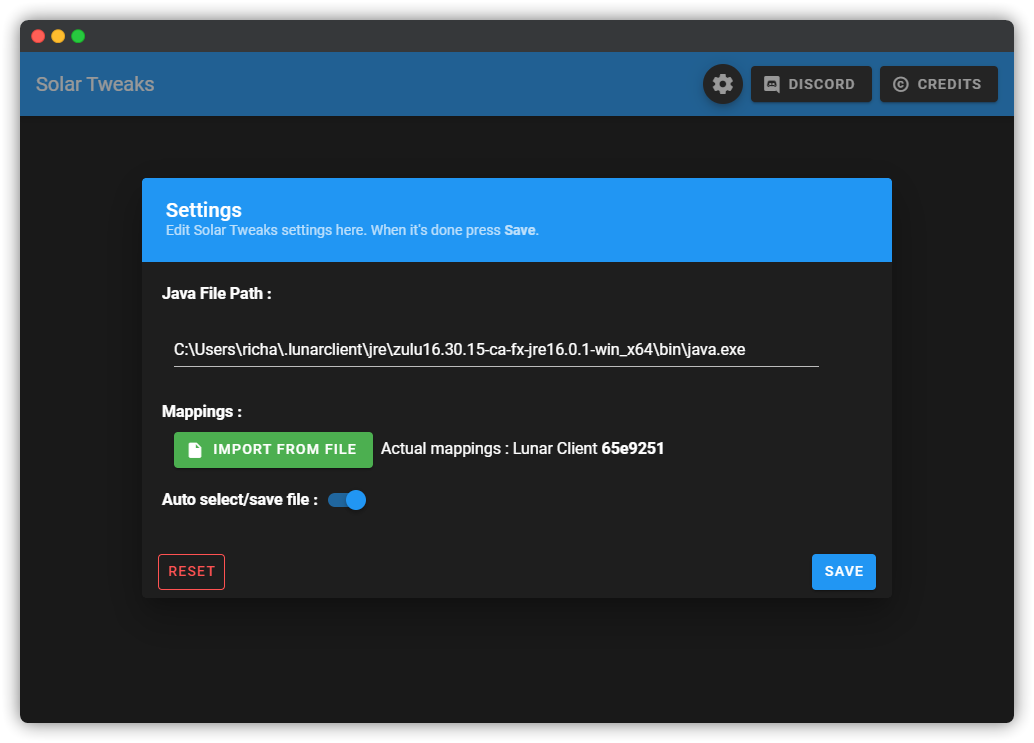Image resolution: width=1034 pixels, height=743 pixels.
Task: Minimize the window with the yellow button
Action: point(58,36)
